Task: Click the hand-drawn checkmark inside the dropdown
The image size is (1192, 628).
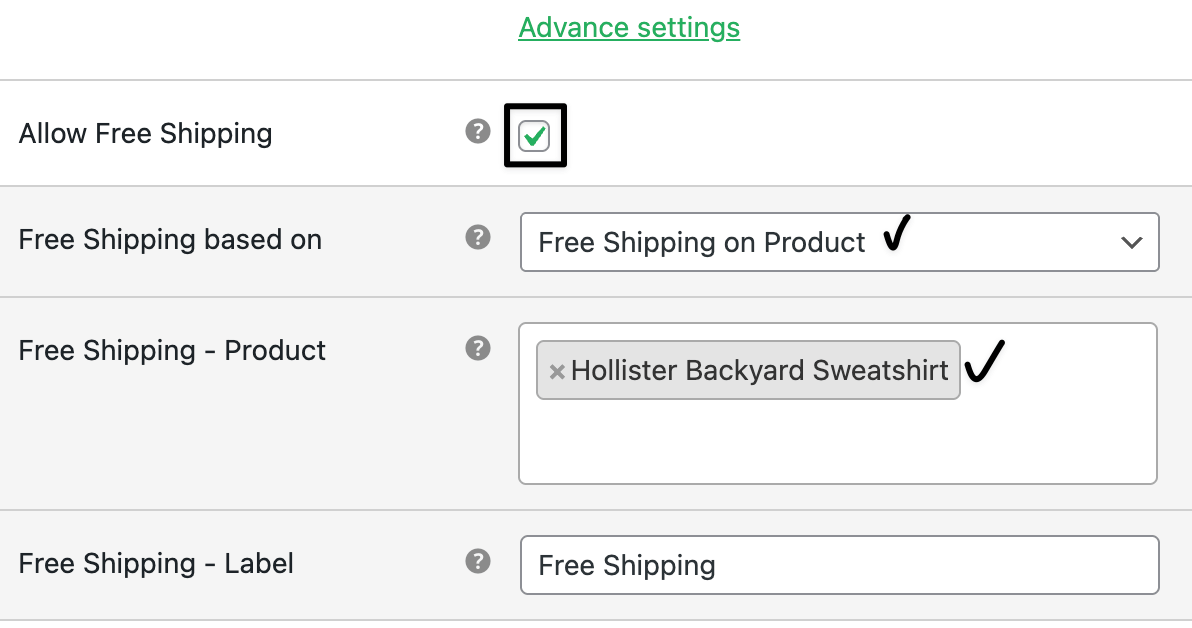Action: click(897, 234)
